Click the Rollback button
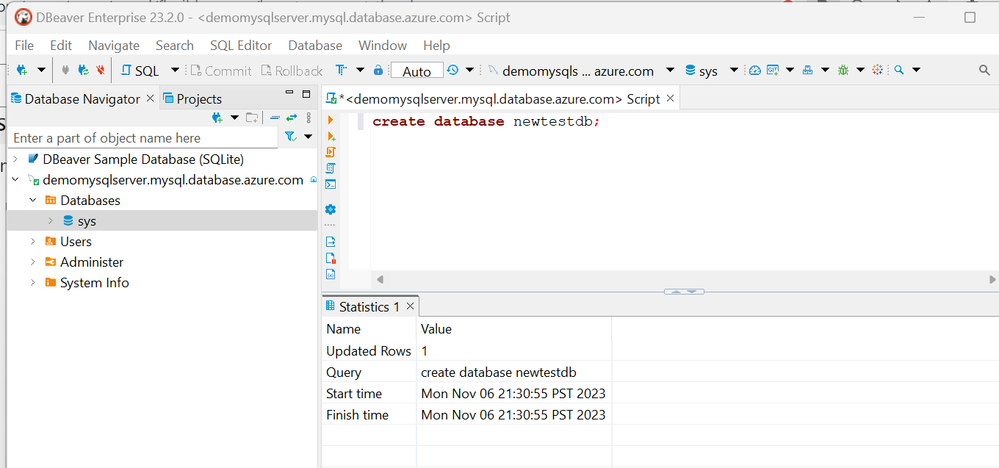Screen dimensions: 999x468 click(290, 71)
